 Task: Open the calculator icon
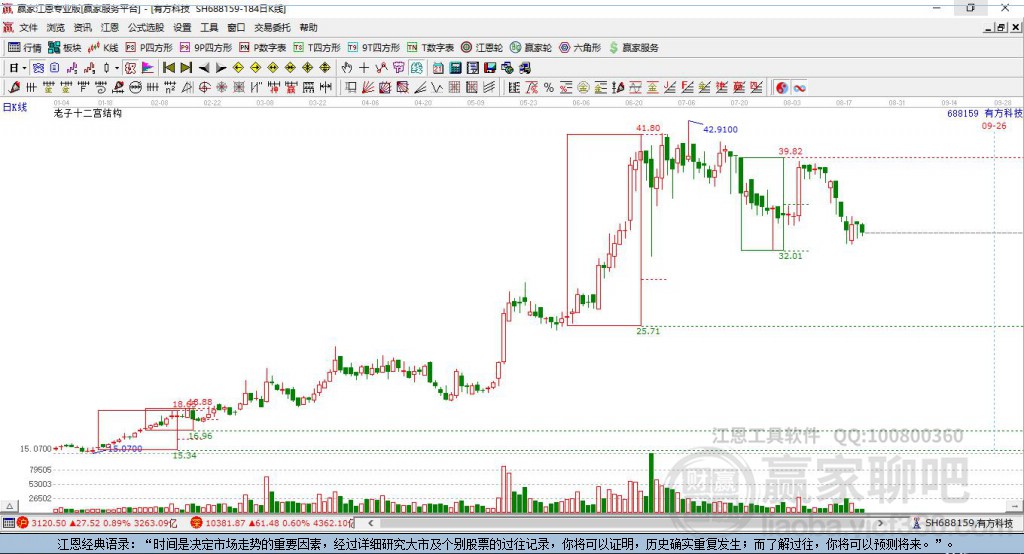[x=455, y=68]
